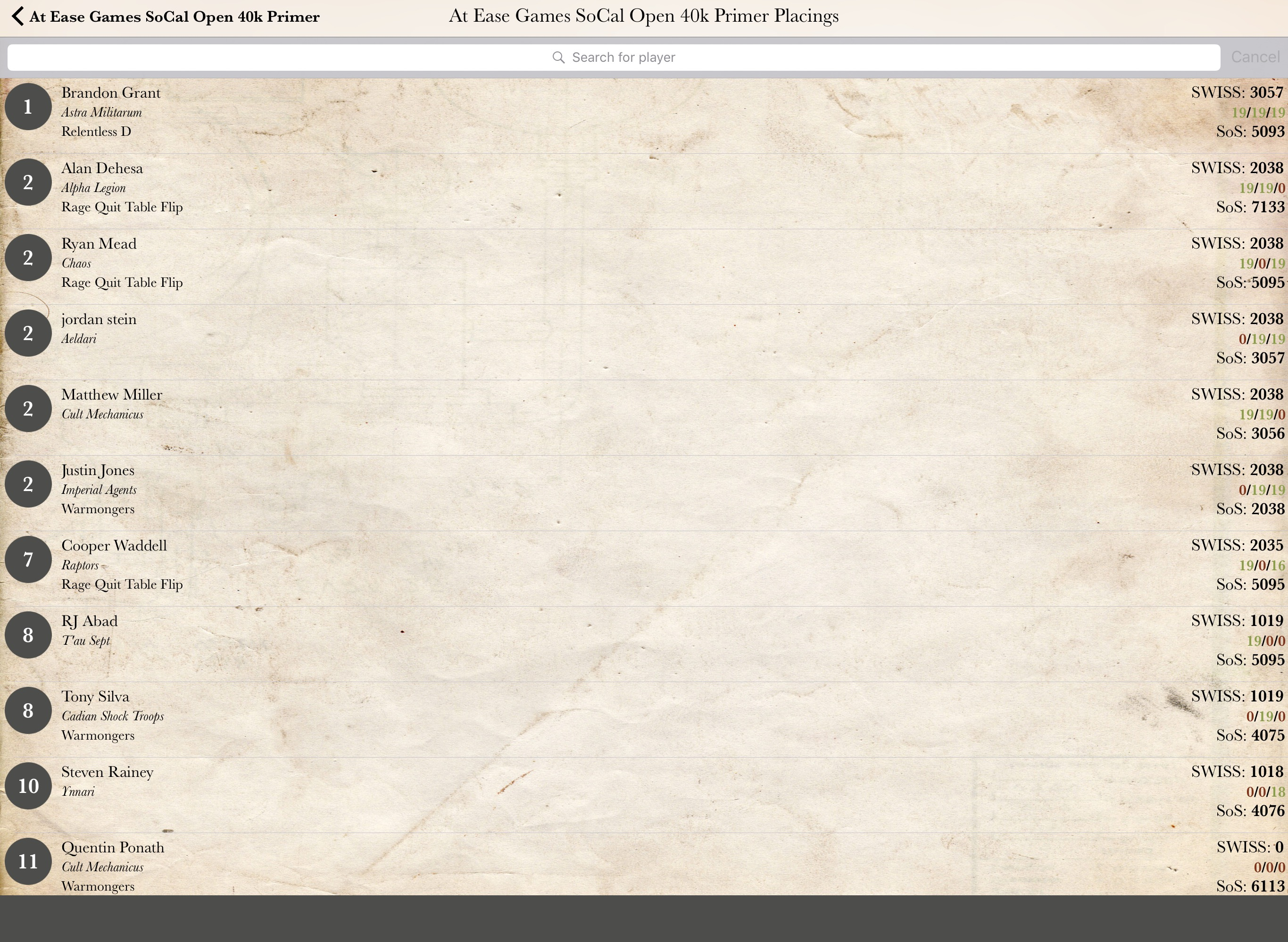Open player RJ Abad
The height and width of the screenshot is (942, 1288).
(90, 621)
